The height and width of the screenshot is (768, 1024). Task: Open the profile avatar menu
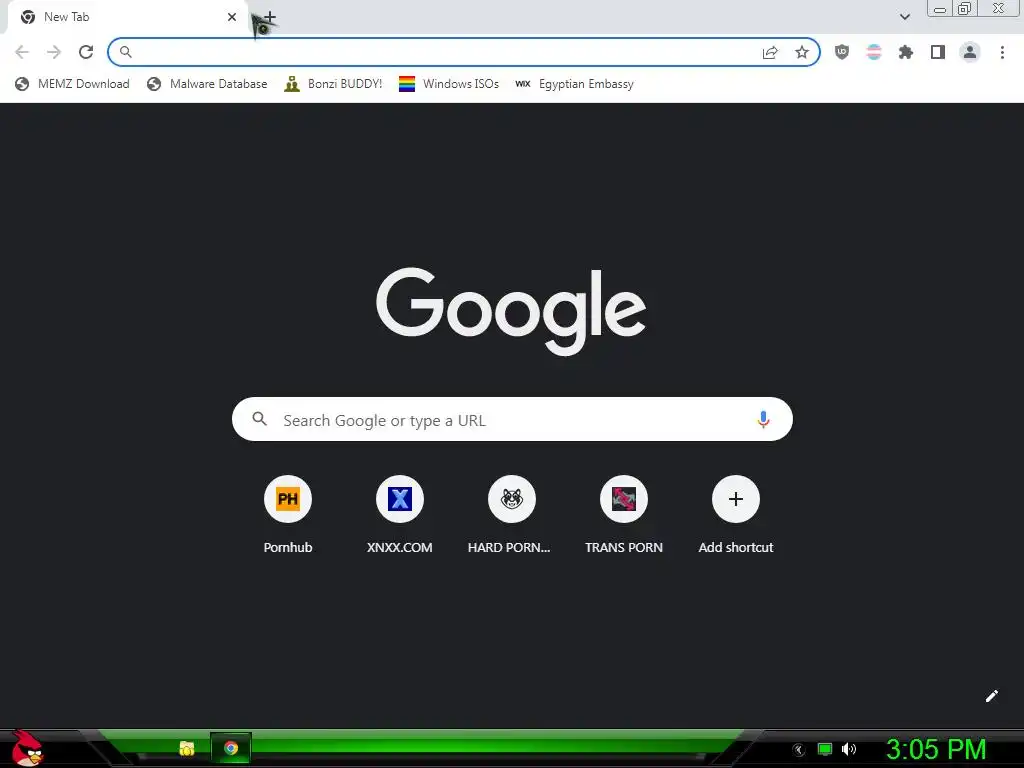(x=970, y=52)
